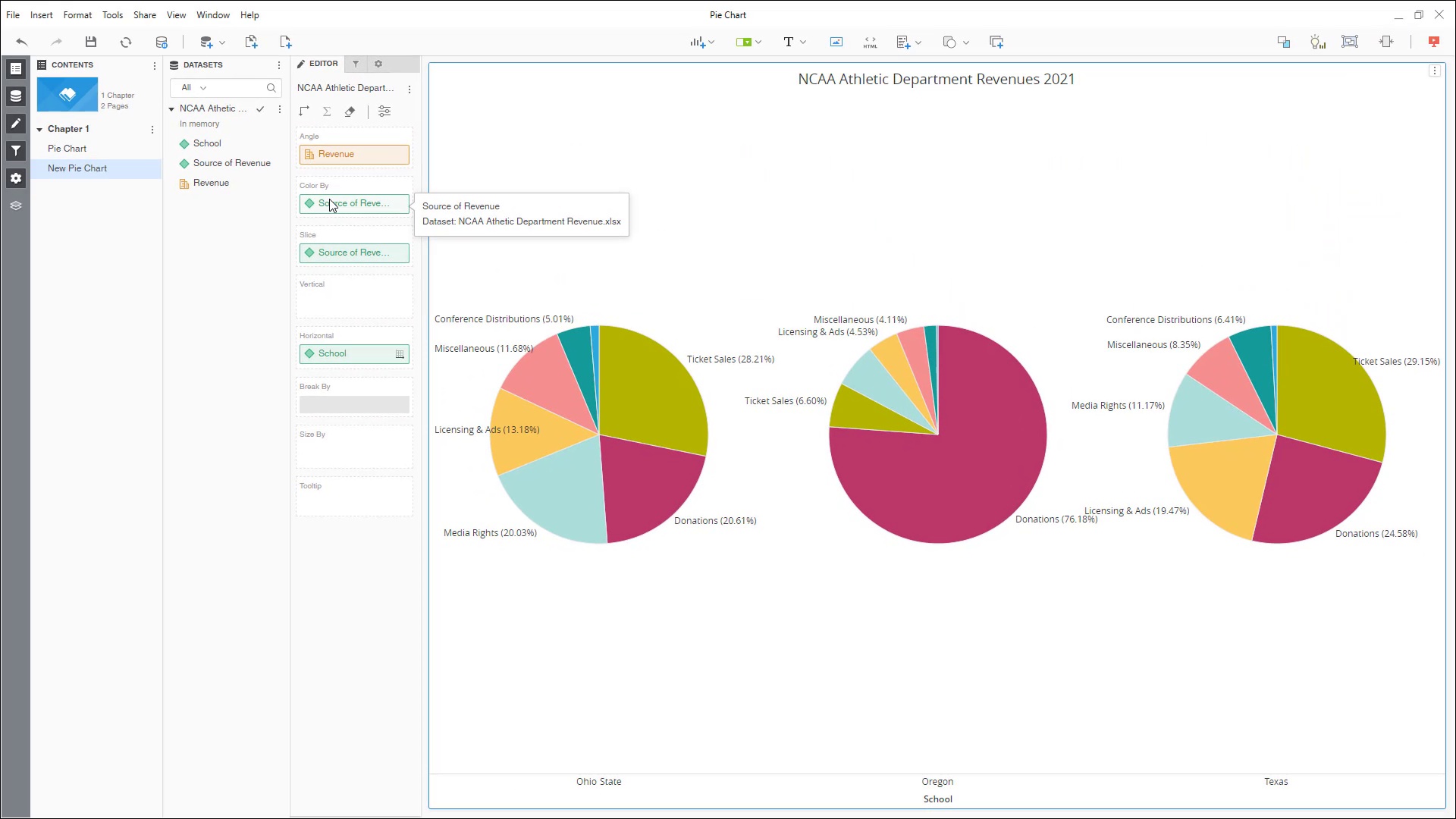Open the Format menu

pos(77,15)
